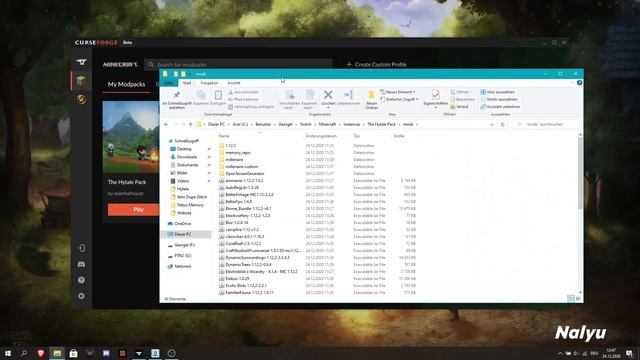Viewport: 640px width, 360px height.
Task: Click the 'mods' search field
Action: 546,124
